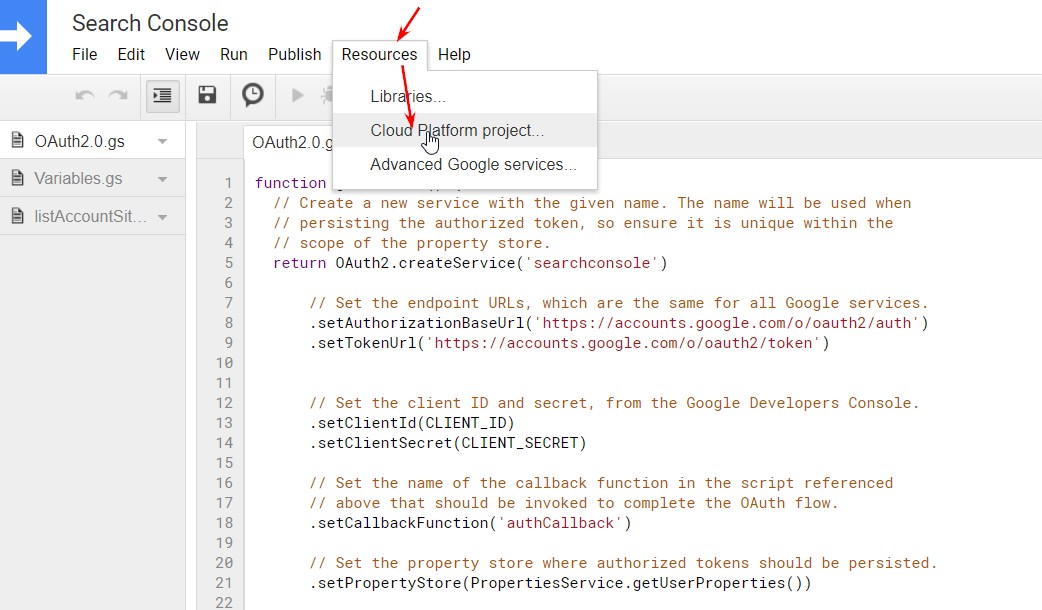
Task: Switch to the OAuth2.0.gs editor tab
Action: (288, 142)
